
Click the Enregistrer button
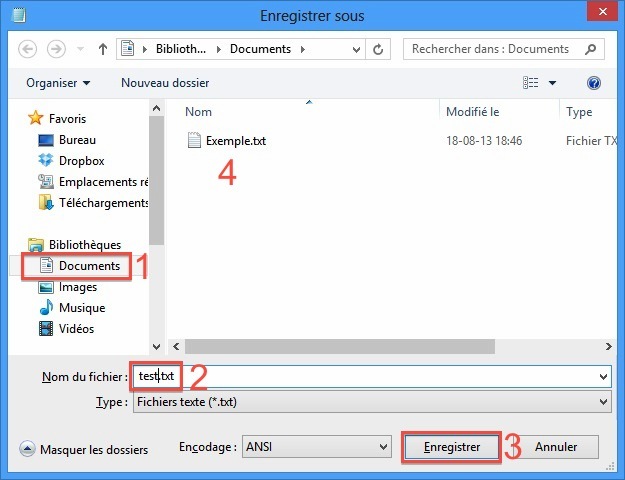(451, 447)
